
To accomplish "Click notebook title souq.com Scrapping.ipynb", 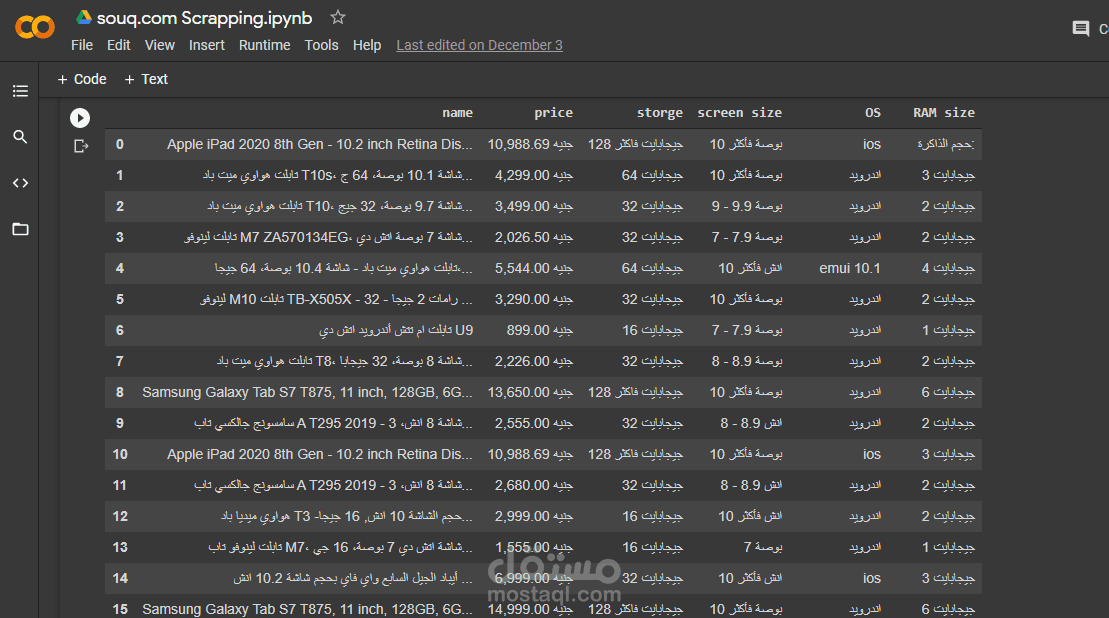I will (204, 18).
